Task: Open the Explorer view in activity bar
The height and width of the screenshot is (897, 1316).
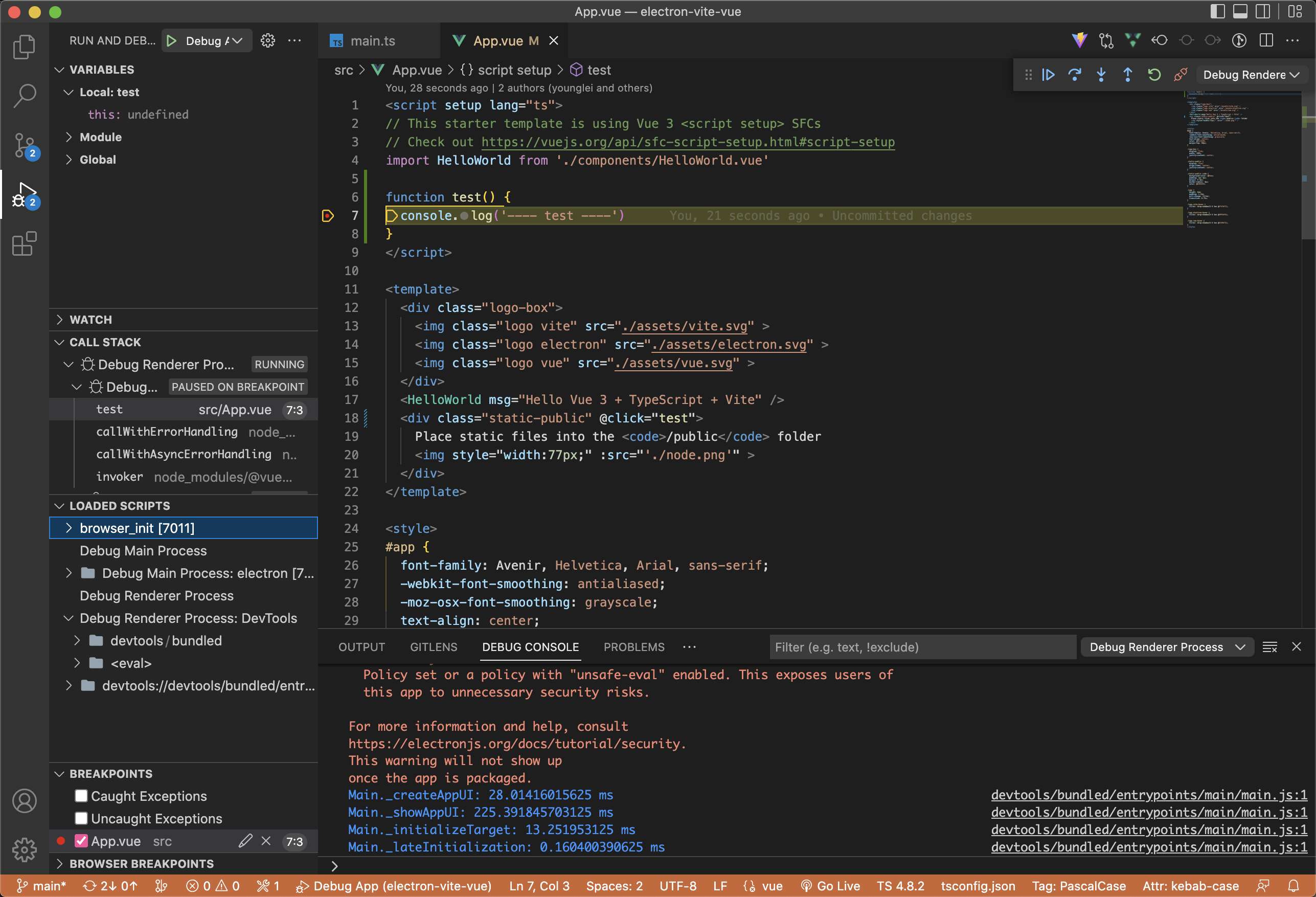Action: (x=25, y=47)
